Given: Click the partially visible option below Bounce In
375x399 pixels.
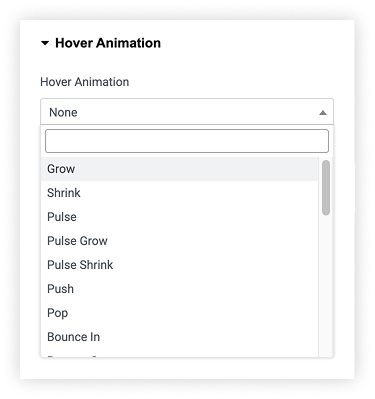Looking at the screenshot, I should (179, 354).
